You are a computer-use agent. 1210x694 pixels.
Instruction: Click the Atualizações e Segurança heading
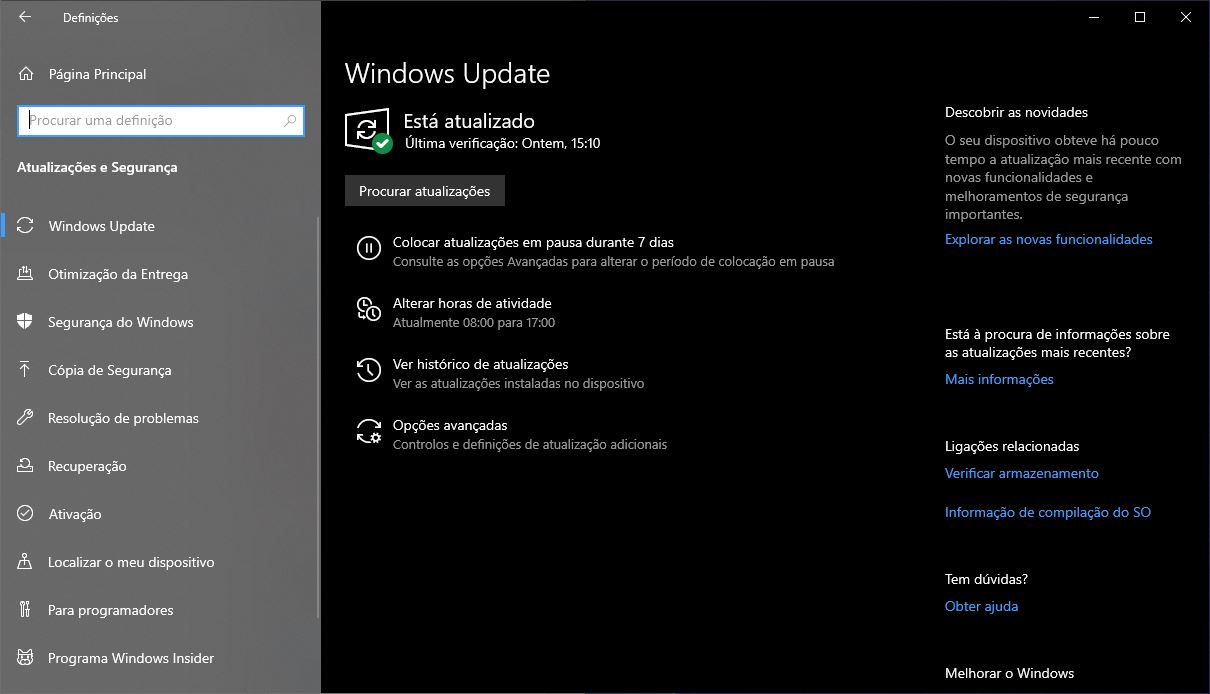97,168
